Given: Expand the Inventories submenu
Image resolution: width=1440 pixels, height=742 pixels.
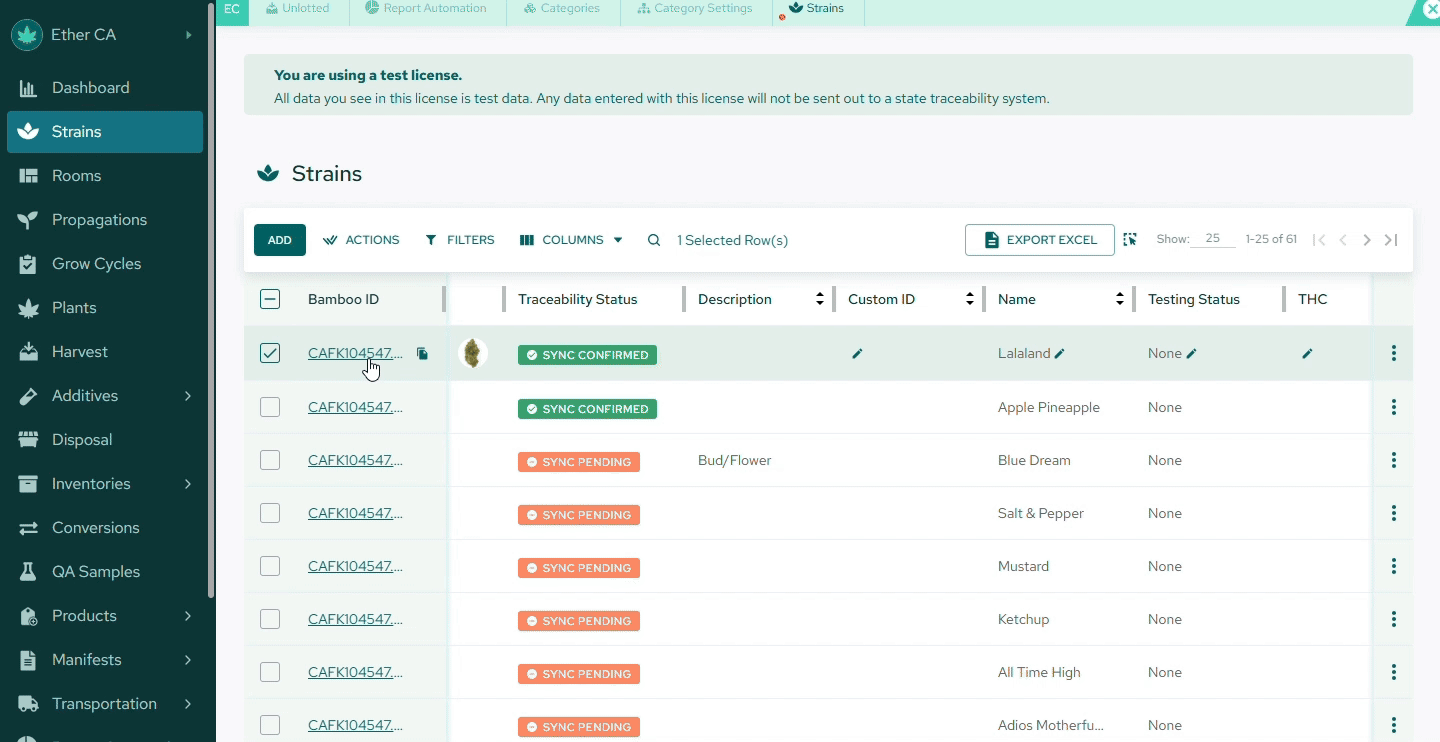Looking at the screenshot, I should point(188,484).
